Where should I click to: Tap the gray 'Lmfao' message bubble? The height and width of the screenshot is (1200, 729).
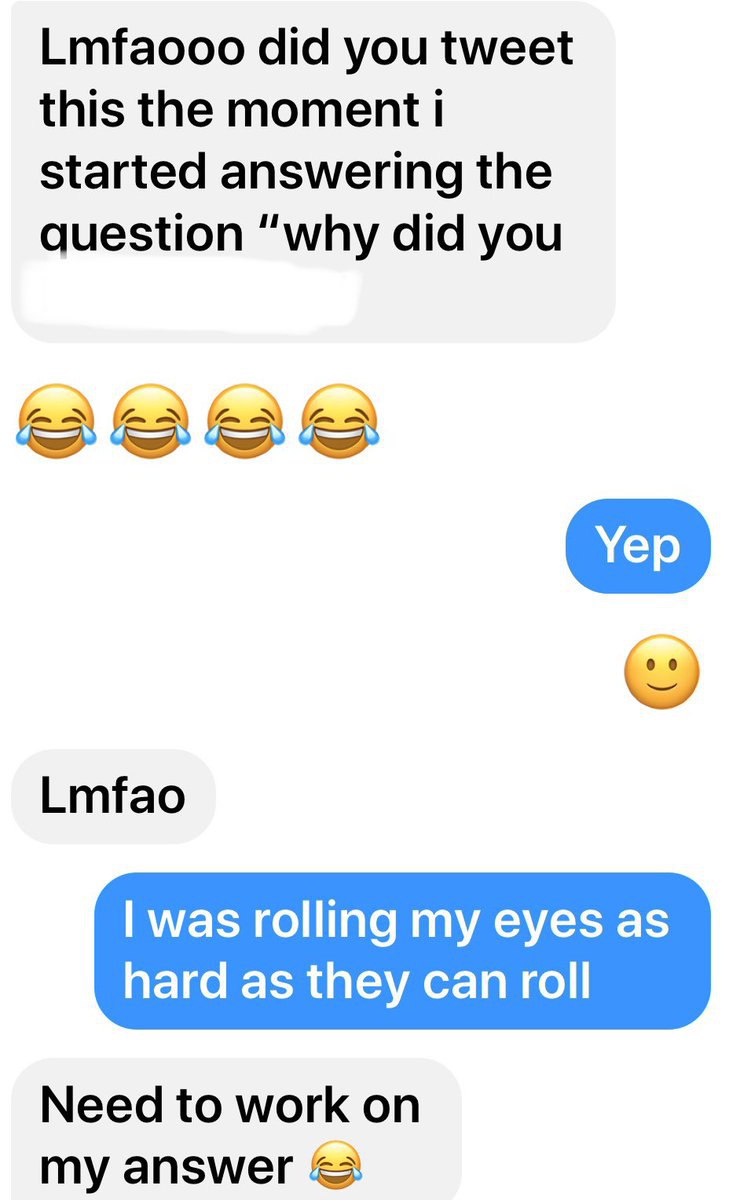(113, 796)
